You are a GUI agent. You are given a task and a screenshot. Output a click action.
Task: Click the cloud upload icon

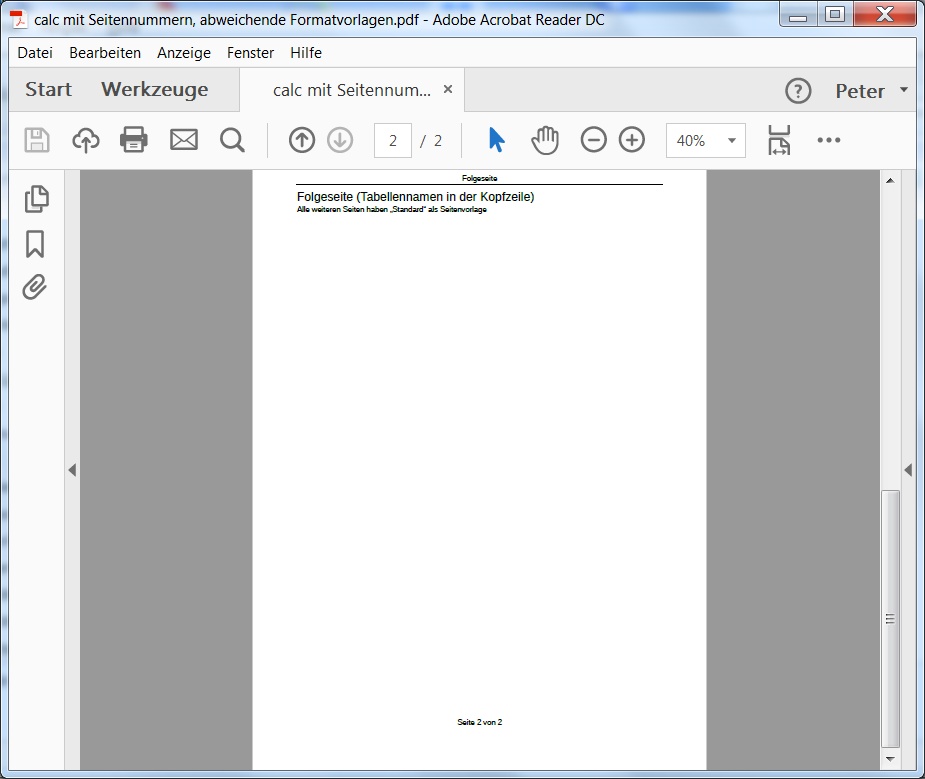pos(86,140)
